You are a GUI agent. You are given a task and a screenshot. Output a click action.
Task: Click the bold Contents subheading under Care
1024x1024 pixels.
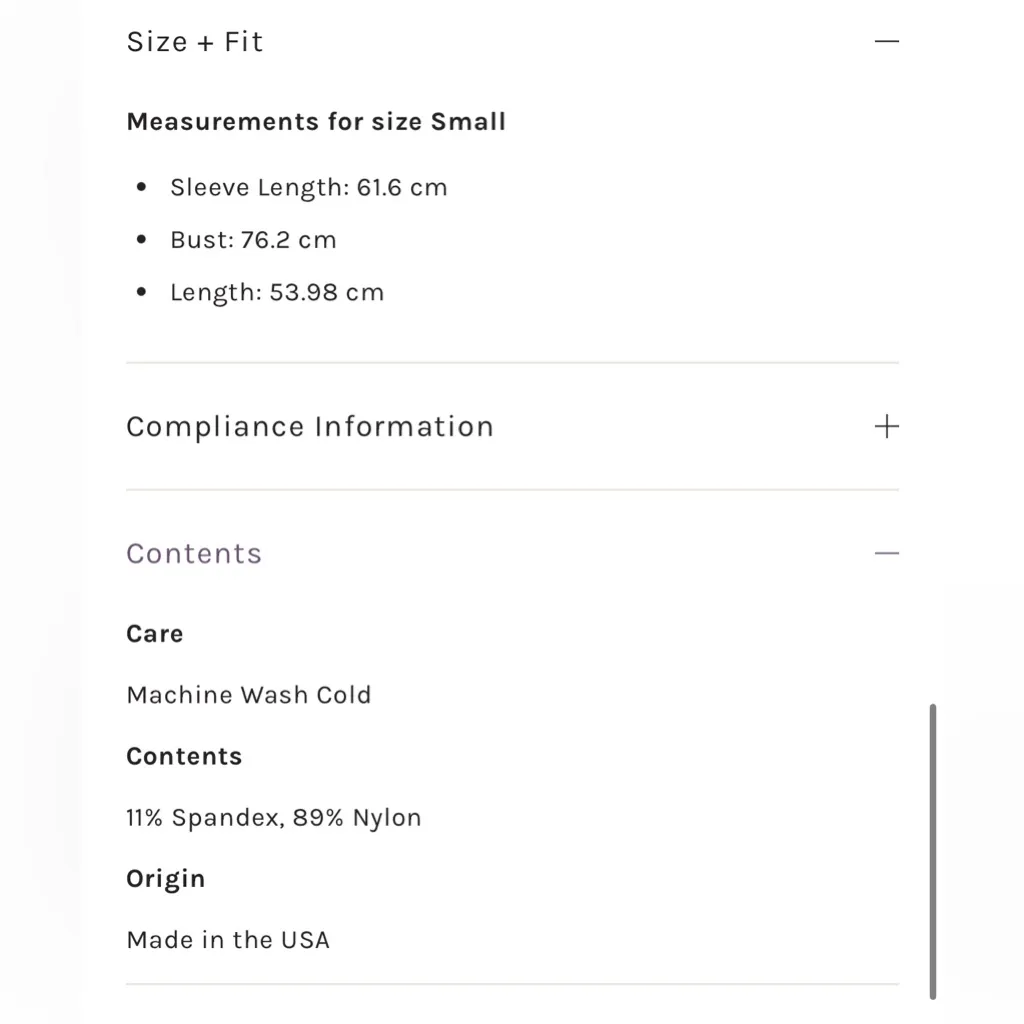point(184,757)
